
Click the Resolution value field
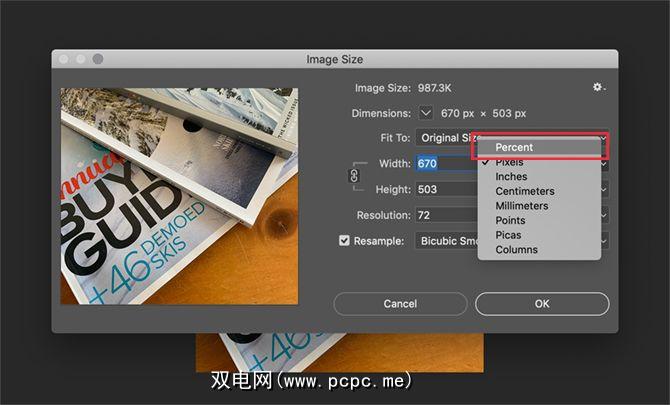[x=447, y=215]
